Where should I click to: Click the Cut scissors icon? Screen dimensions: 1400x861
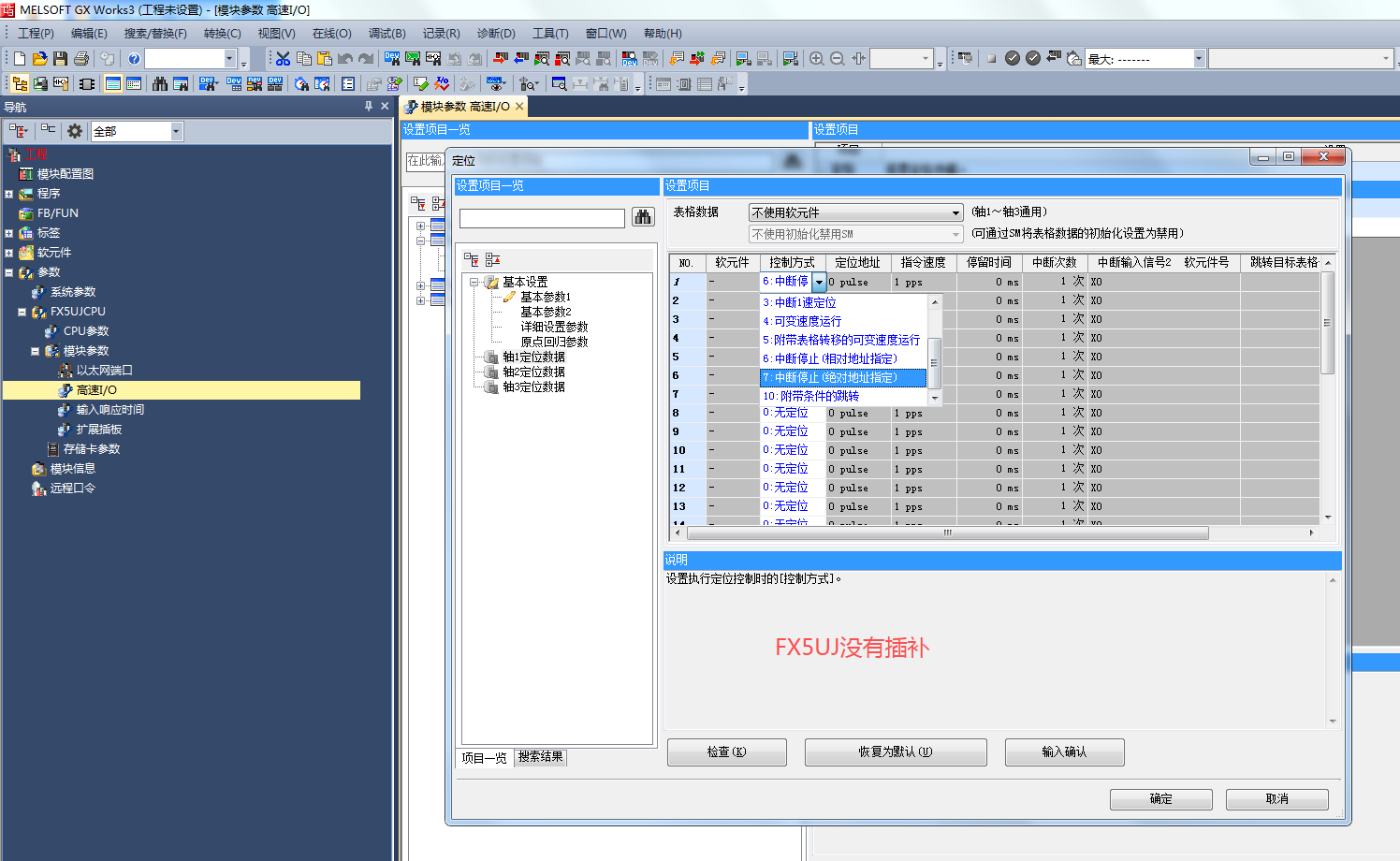pos(283,59)
